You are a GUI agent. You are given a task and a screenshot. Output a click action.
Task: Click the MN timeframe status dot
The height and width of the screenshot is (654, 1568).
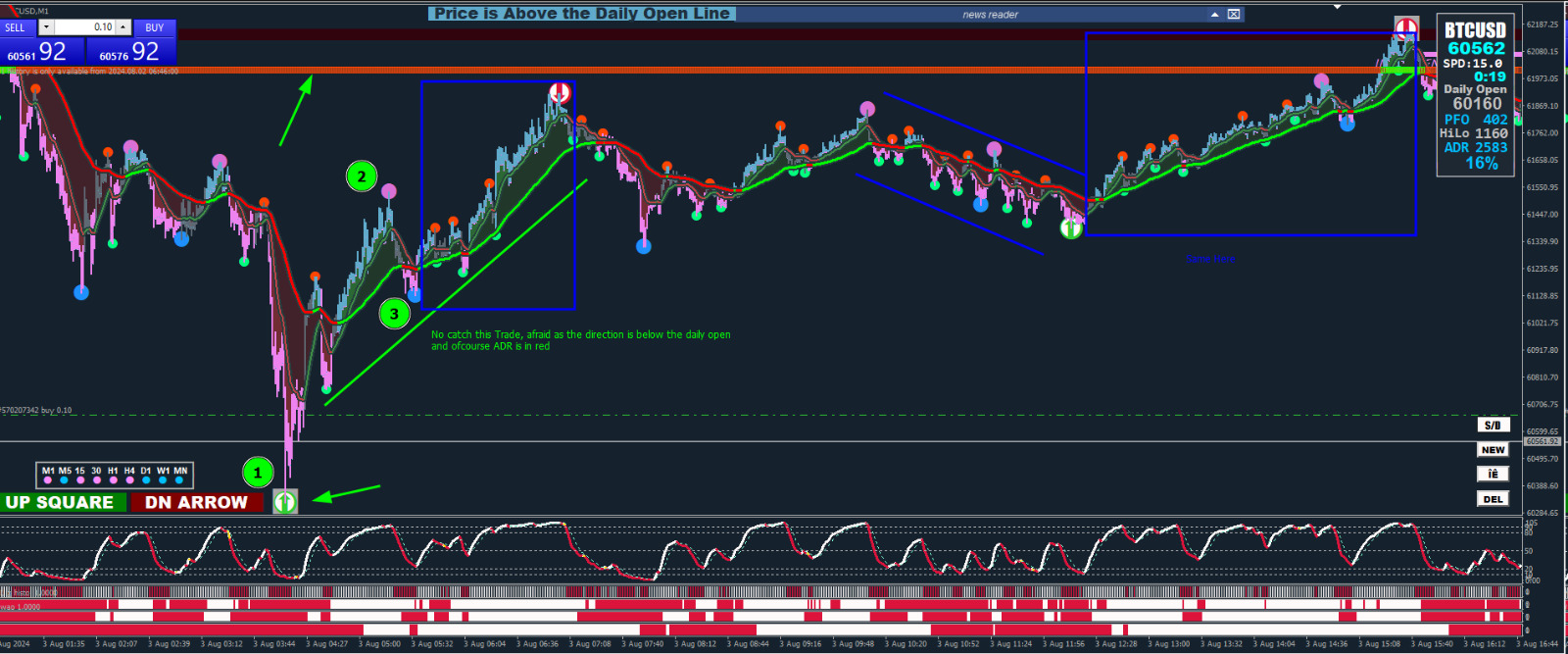pyautogui.click(x=179, y=480)
